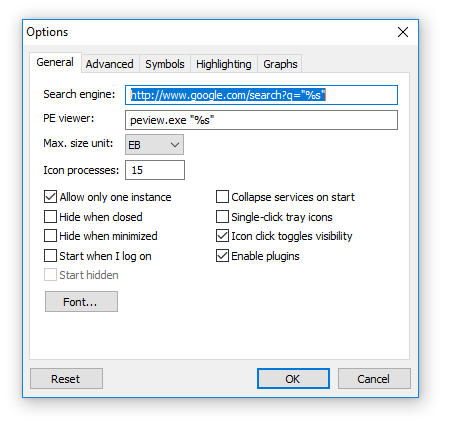Select the Highlighting tab
The width and height of the screenshot is (450, 423).
(224, 64)
